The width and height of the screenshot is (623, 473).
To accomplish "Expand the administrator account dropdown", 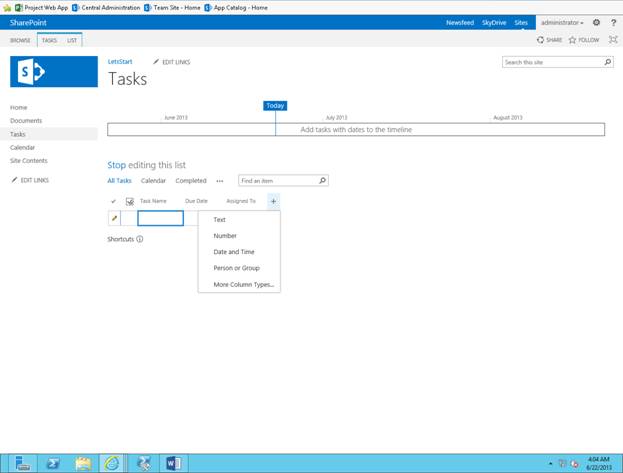I will pyautogui.click(x=562, y=23).
